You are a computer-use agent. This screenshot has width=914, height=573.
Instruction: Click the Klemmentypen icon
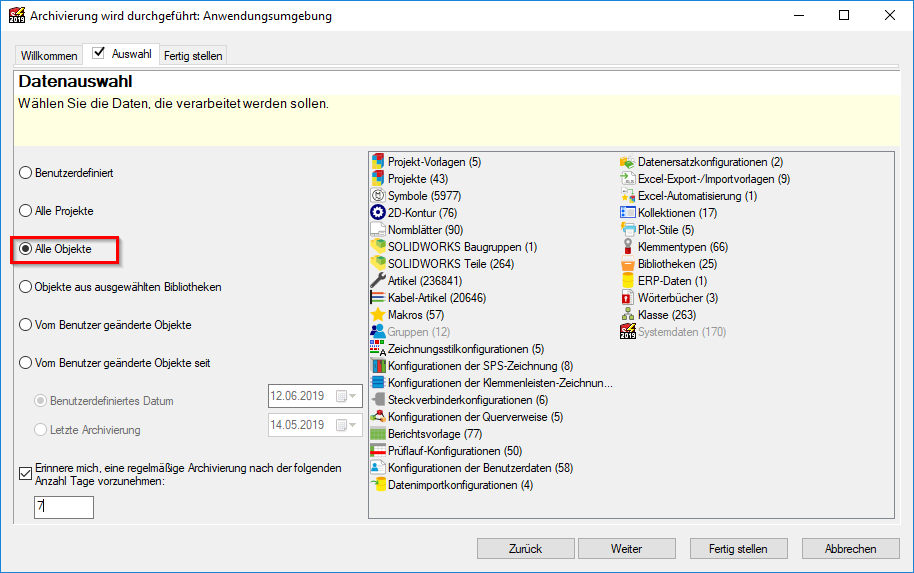pyautogui.click(x=628, y=247)
